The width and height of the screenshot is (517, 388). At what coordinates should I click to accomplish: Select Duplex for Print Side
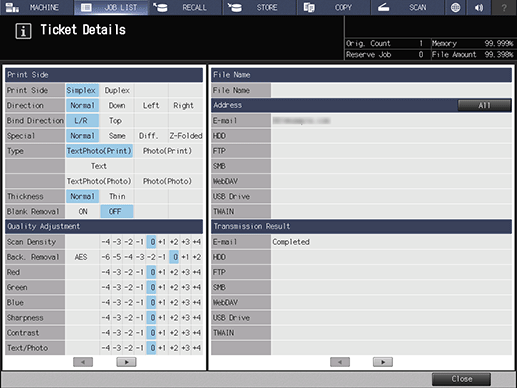(117, 90)
